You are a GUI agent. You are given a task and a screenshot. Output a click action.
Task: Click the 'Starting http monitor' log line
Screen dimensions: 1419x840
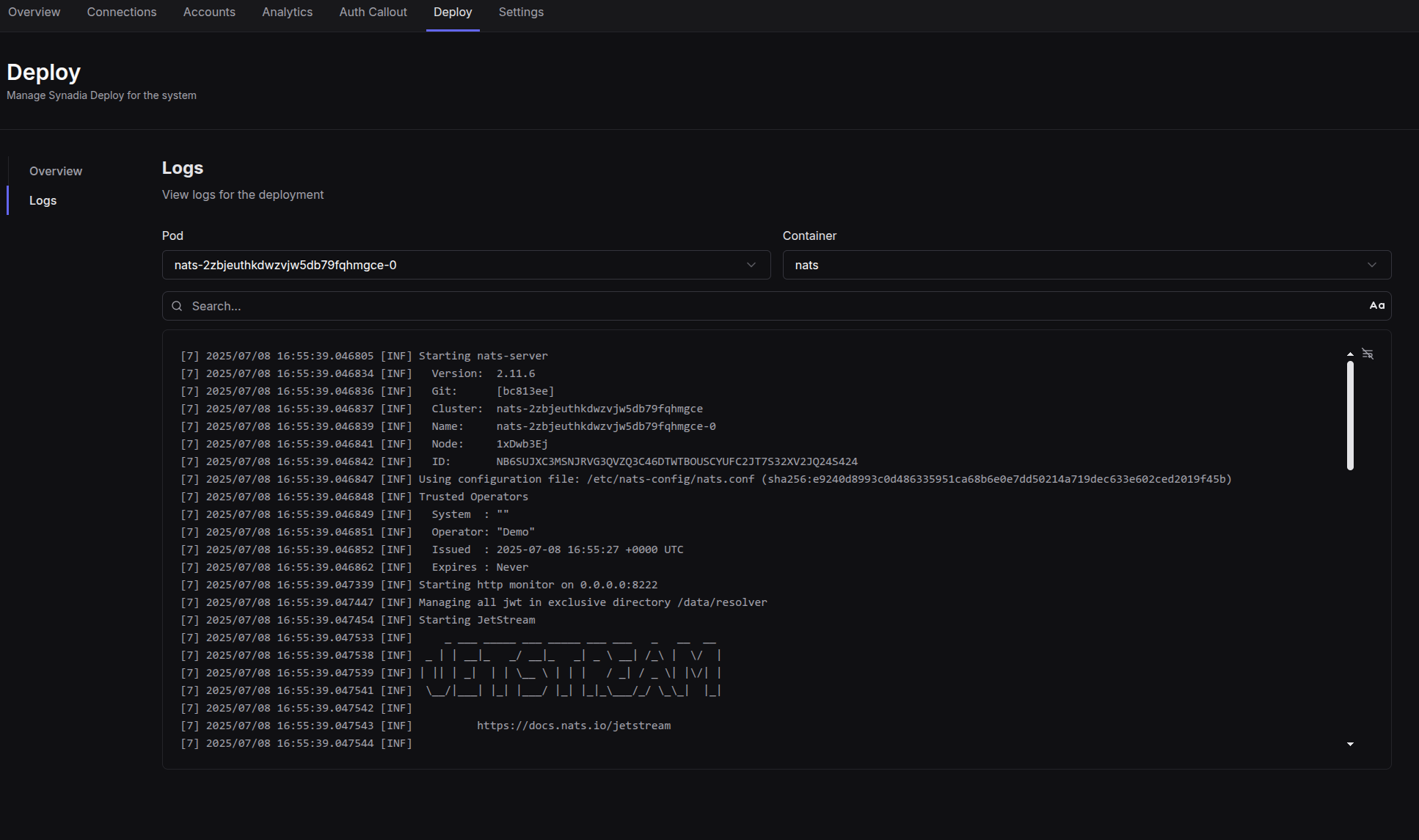[419, 585]
